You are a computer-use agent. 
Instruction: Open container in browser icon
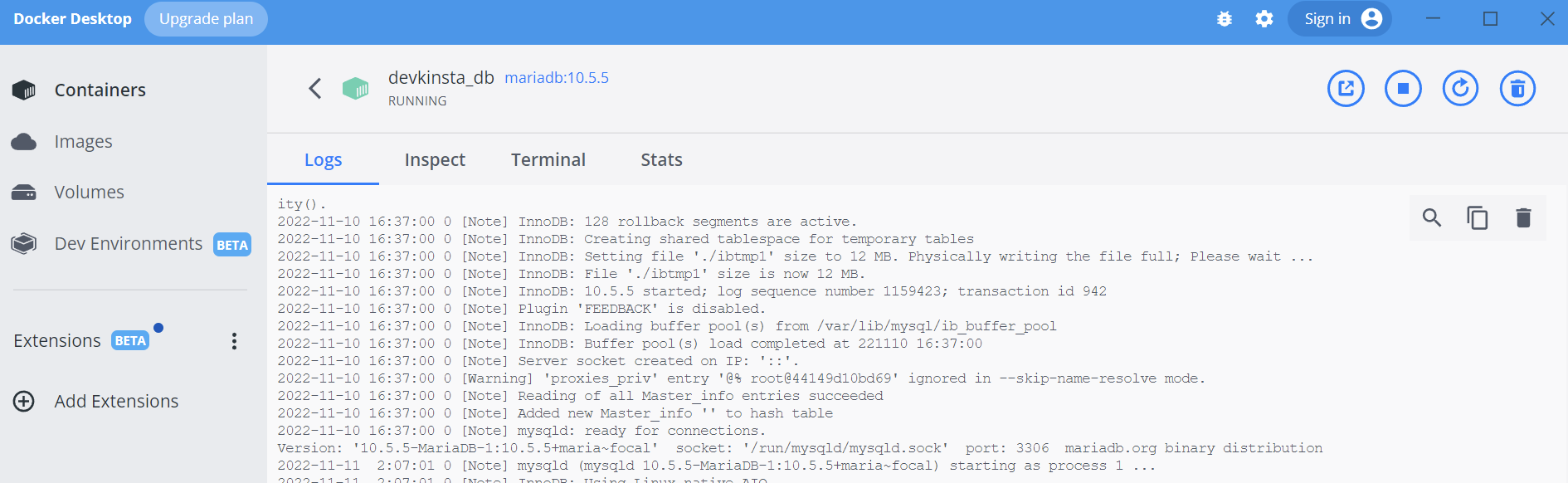click(1346, 89)
